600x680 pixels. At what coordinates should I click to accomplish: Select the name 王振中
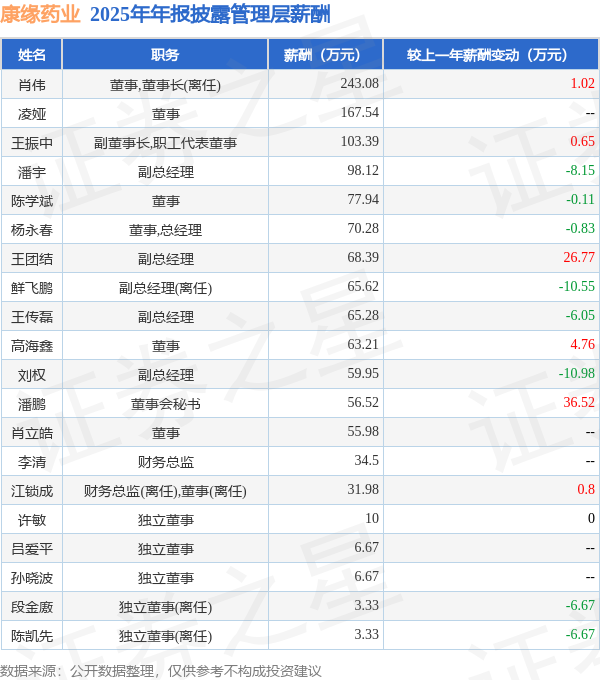coord(32,143)
